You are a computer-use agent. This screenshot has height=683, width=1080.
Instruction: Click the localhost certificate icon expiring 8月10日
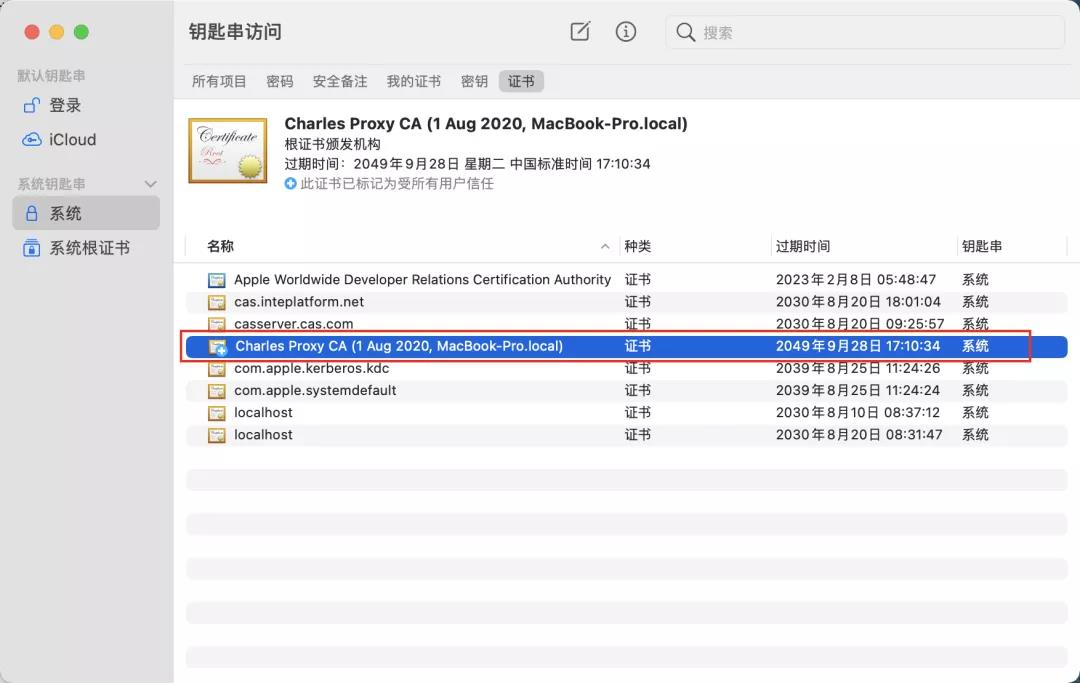217,413
